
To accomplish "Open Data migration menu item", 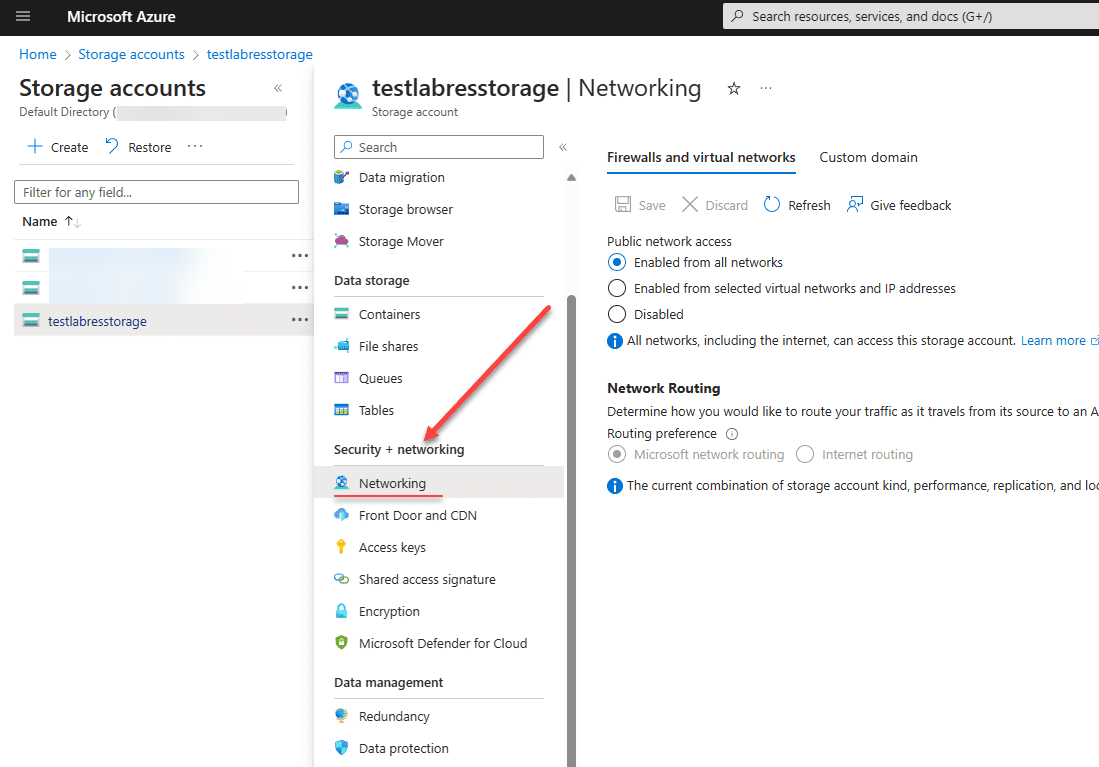I will (x=402, y=177).
